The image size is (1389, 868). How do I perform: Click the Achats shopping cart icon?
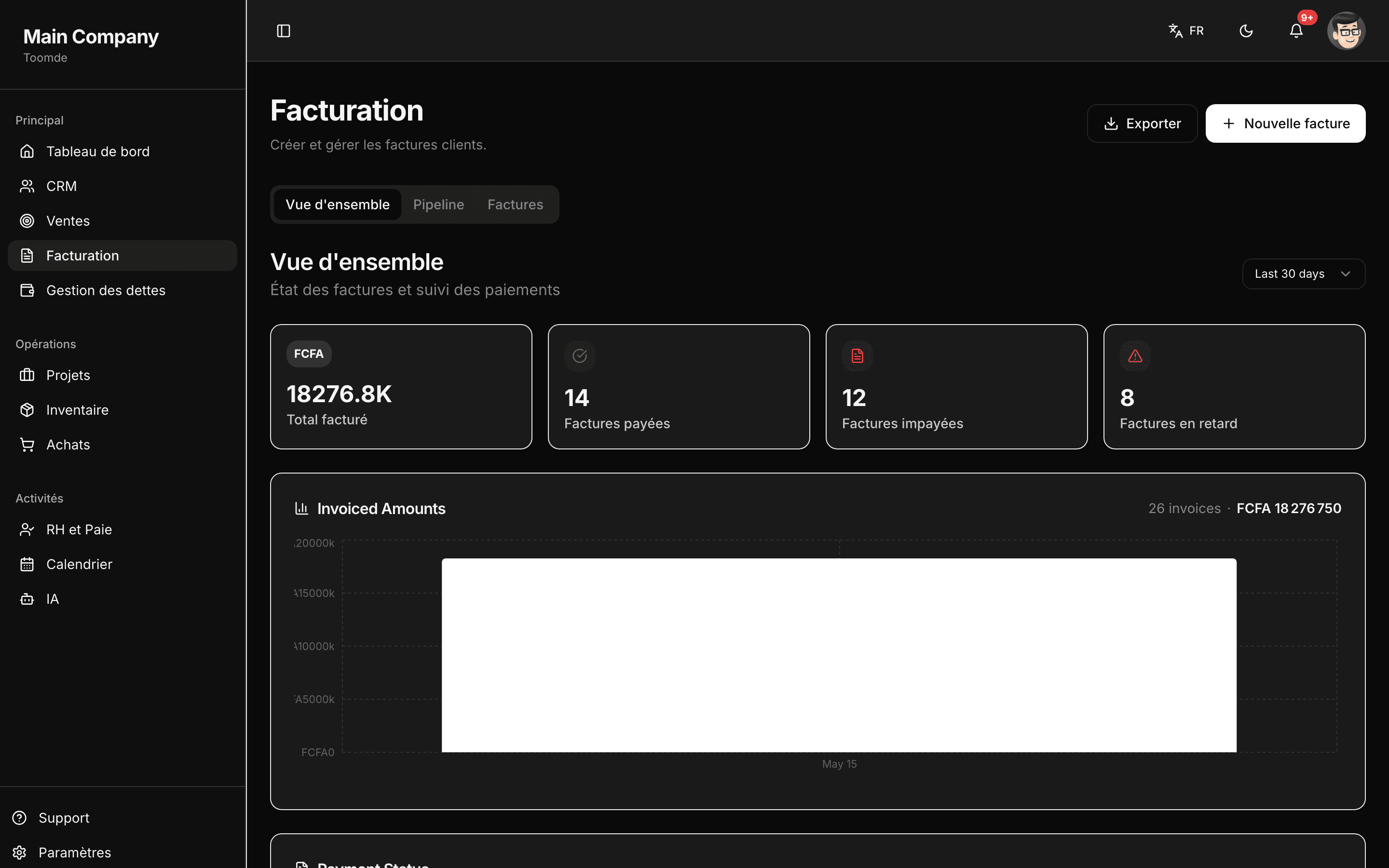click(27, 445)
